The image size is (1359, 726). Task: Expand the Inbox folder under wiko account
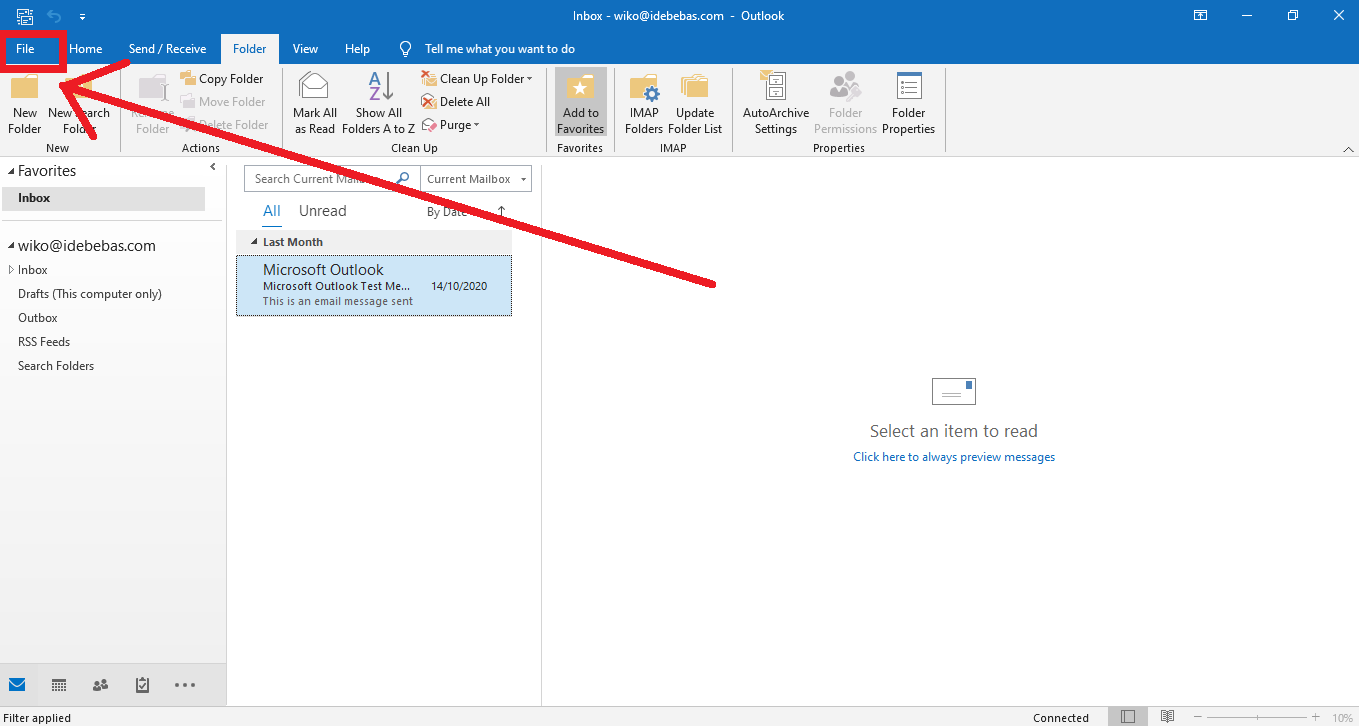tap(11, 270)
